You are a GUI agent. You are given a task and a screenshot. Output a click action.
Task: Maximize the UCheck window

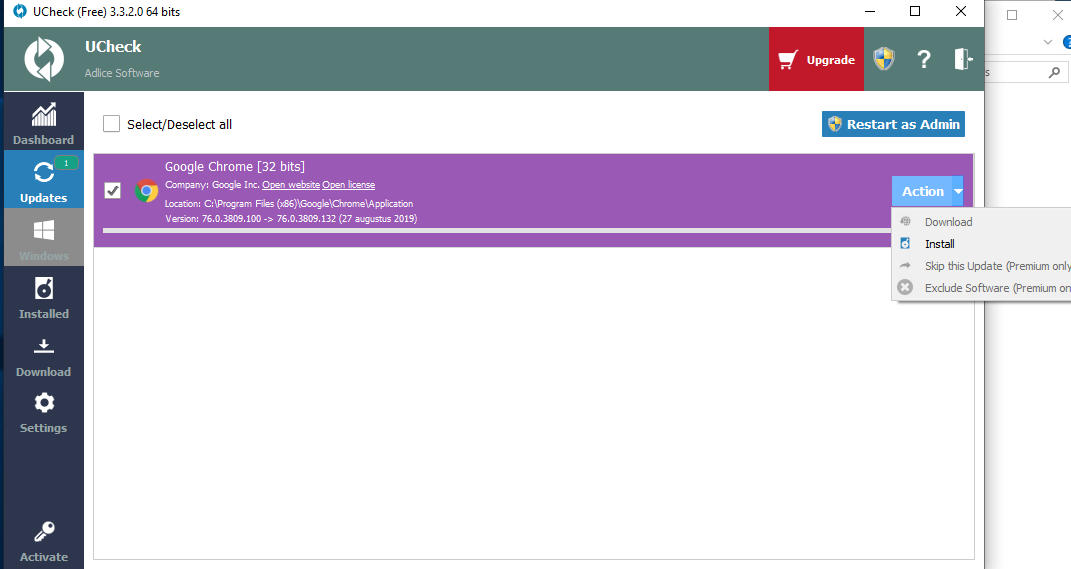(x=915, y=12)
